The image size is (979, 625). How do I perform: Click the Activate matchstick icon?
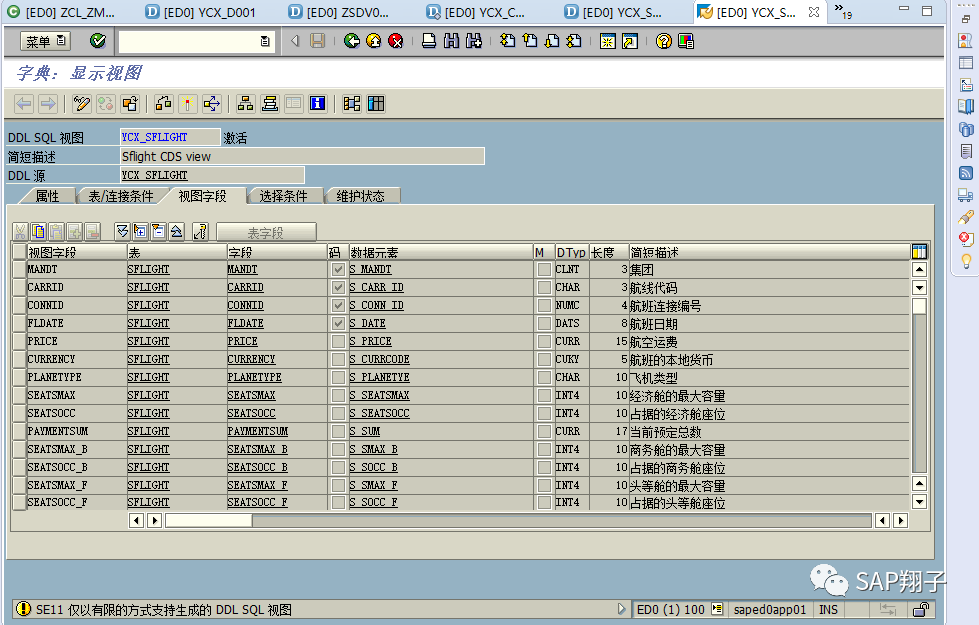(x=187, y=104)
